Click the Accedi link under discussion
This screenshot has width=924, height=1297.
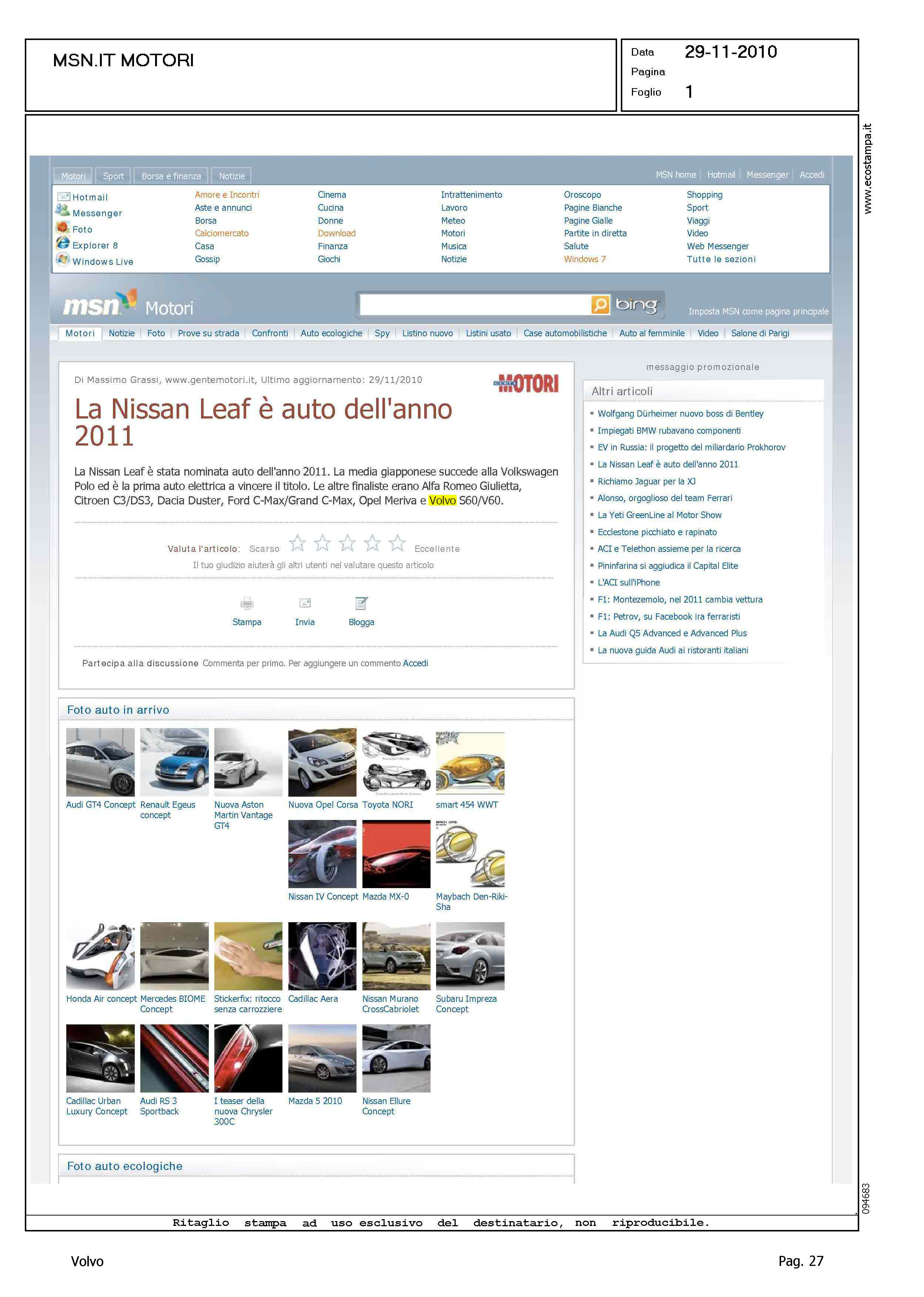click(x=415, y=663)
